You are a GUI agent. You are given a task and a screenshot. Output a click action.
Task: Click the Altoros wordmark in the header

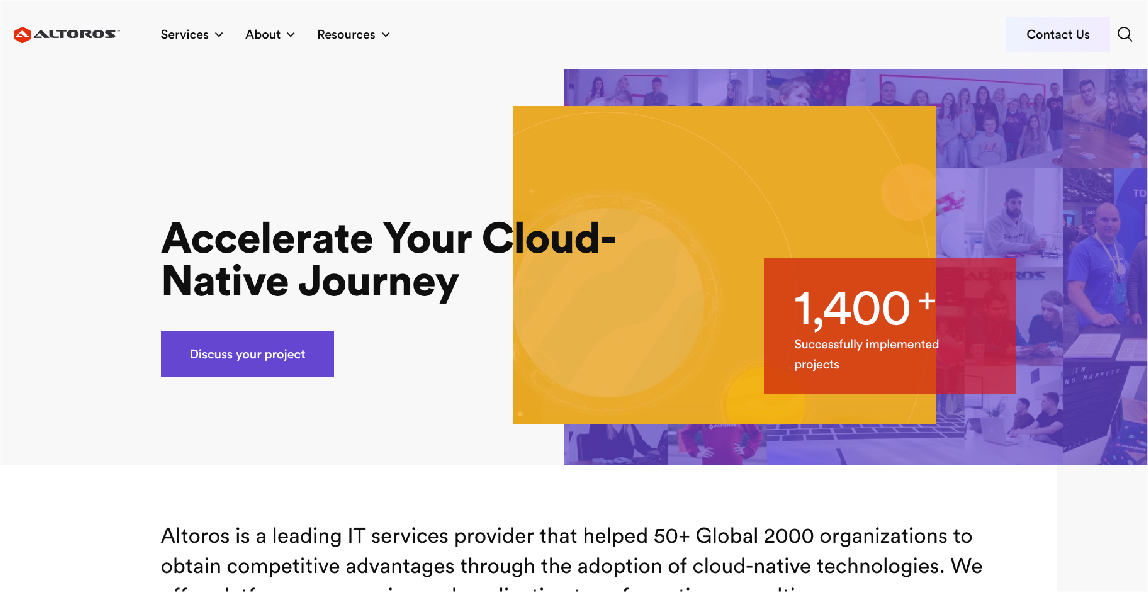click(x=76, y=35)
